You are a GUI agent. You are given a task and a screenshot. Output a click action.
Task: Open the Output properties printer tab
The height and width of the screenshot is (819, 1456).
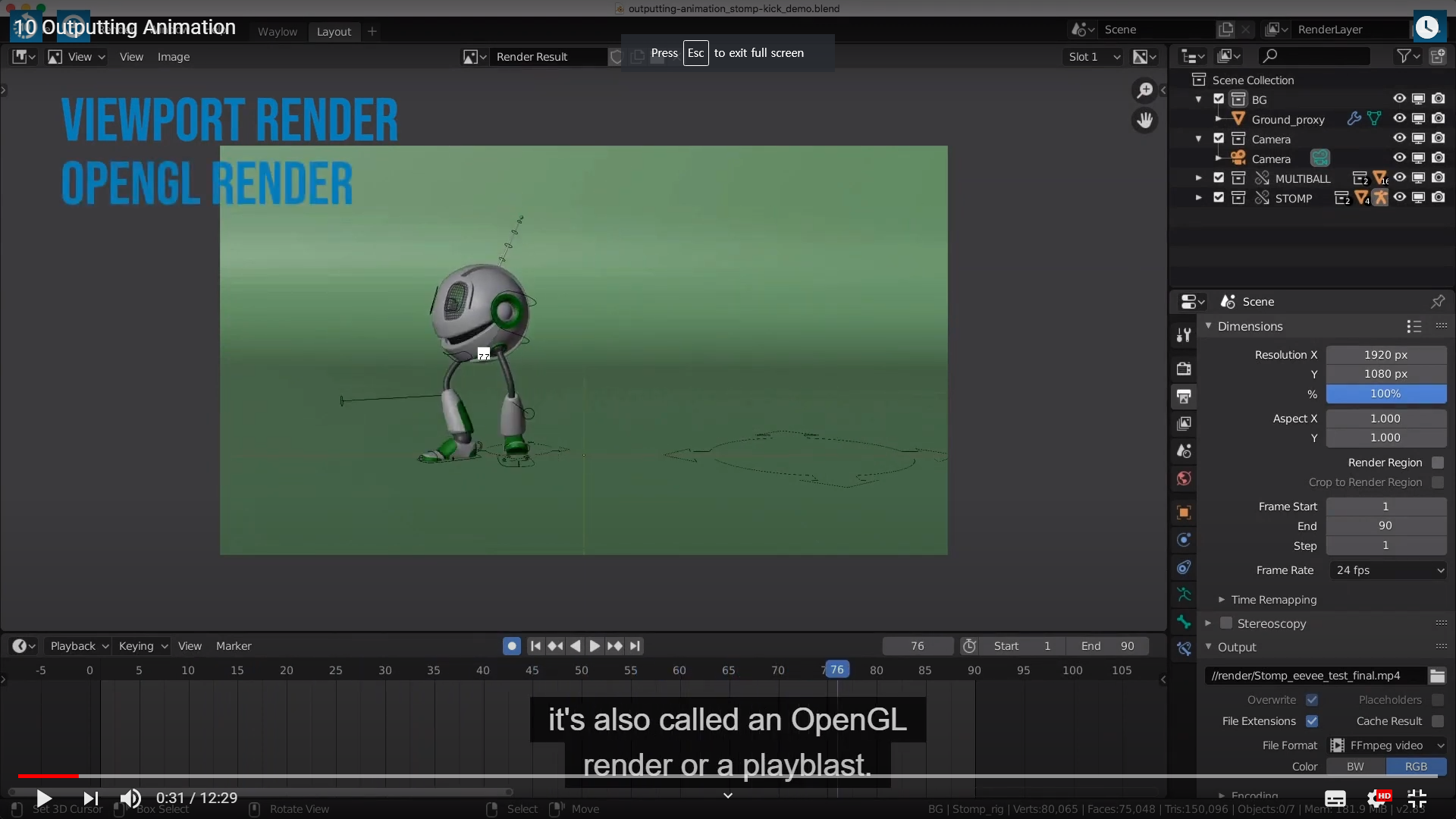[1184, 396]
